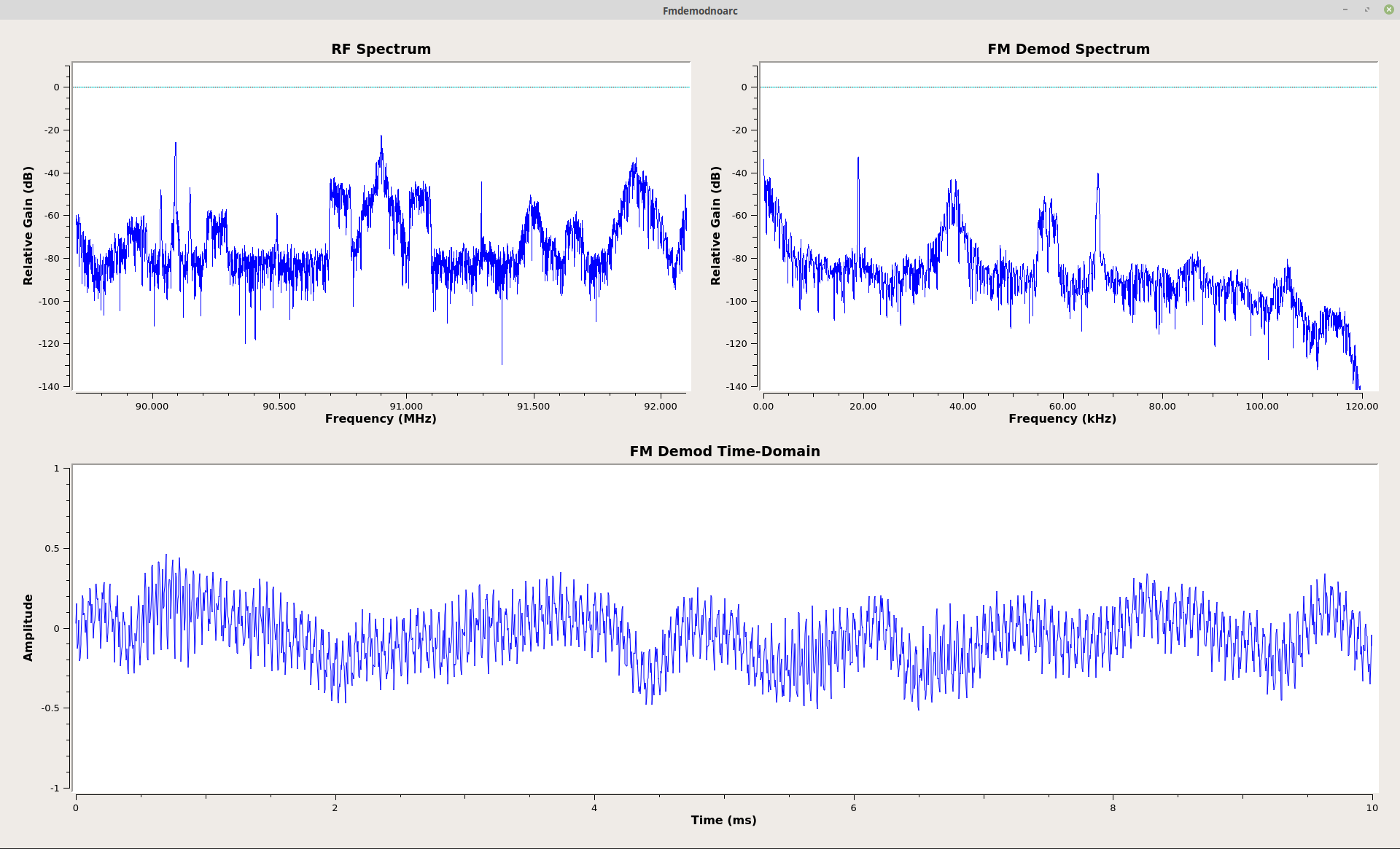Click the 91.000 MHz tick label
The image size is (1400, 849).
(406, 406)
